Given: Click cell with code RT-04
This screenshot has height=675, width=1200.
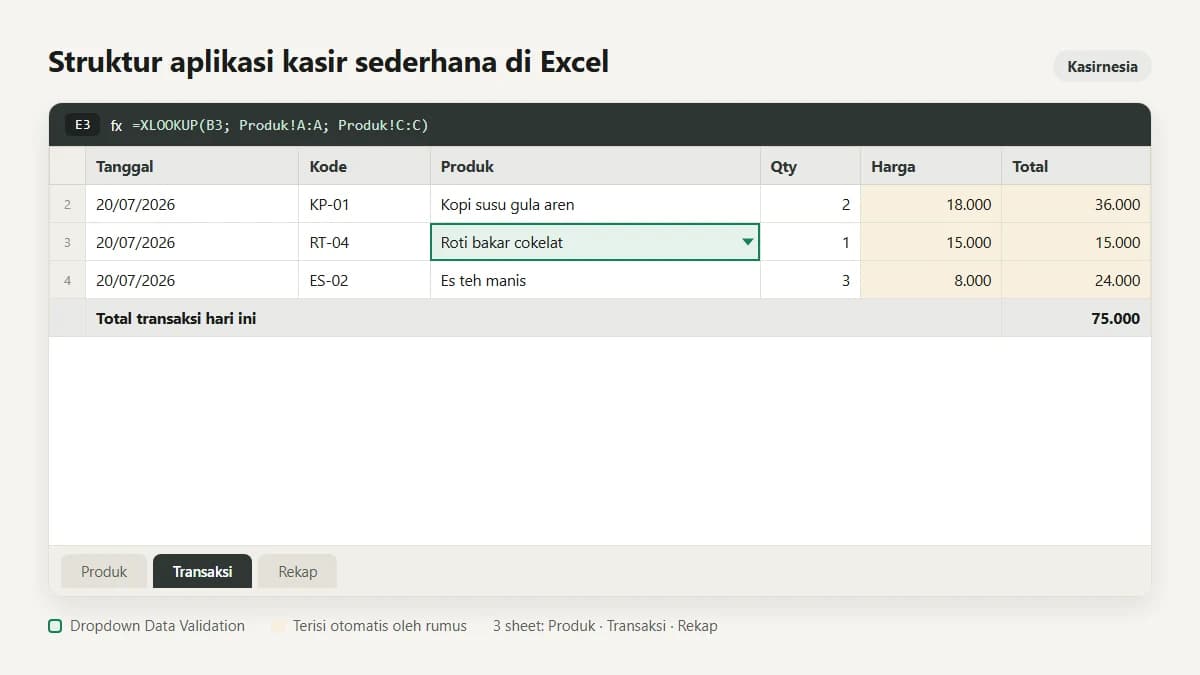Looking at the screenshot, I should (365, 242).
